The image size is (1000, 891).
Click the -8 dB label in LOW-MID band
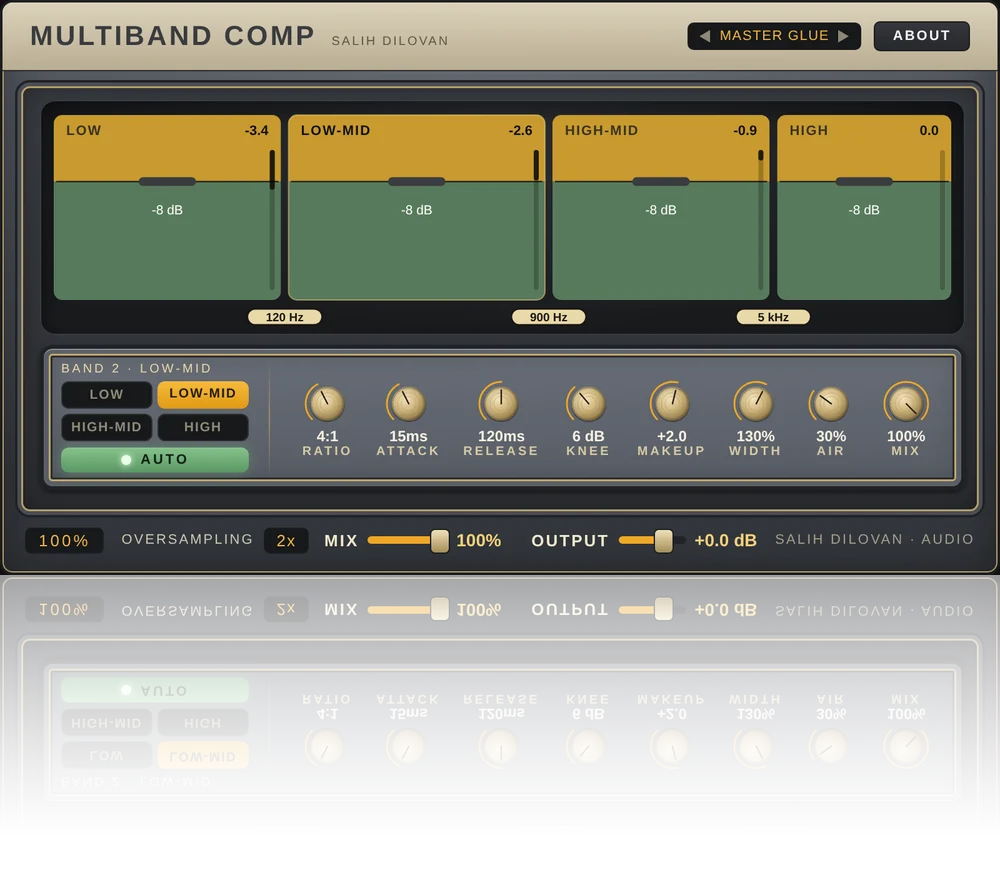coord(416,210)
